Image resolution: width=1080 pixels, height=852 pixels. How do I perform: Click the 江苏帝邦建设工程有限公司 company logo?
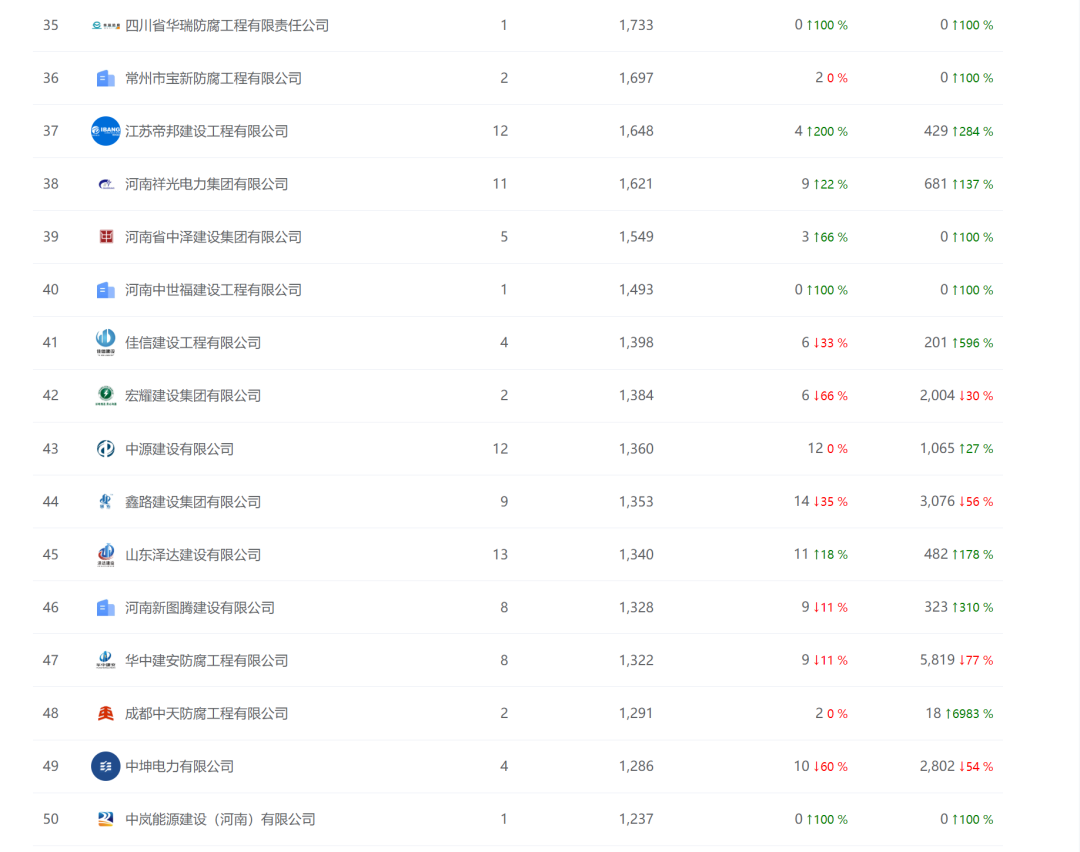(x=105, y=131)
